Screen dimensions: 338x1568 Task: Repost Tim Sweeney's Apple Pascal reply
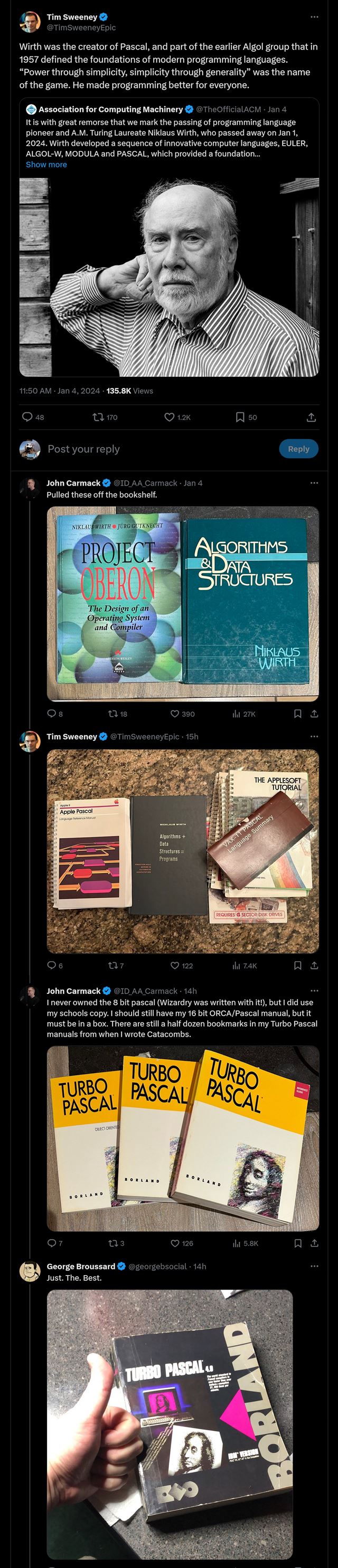[x=112, y=965]
